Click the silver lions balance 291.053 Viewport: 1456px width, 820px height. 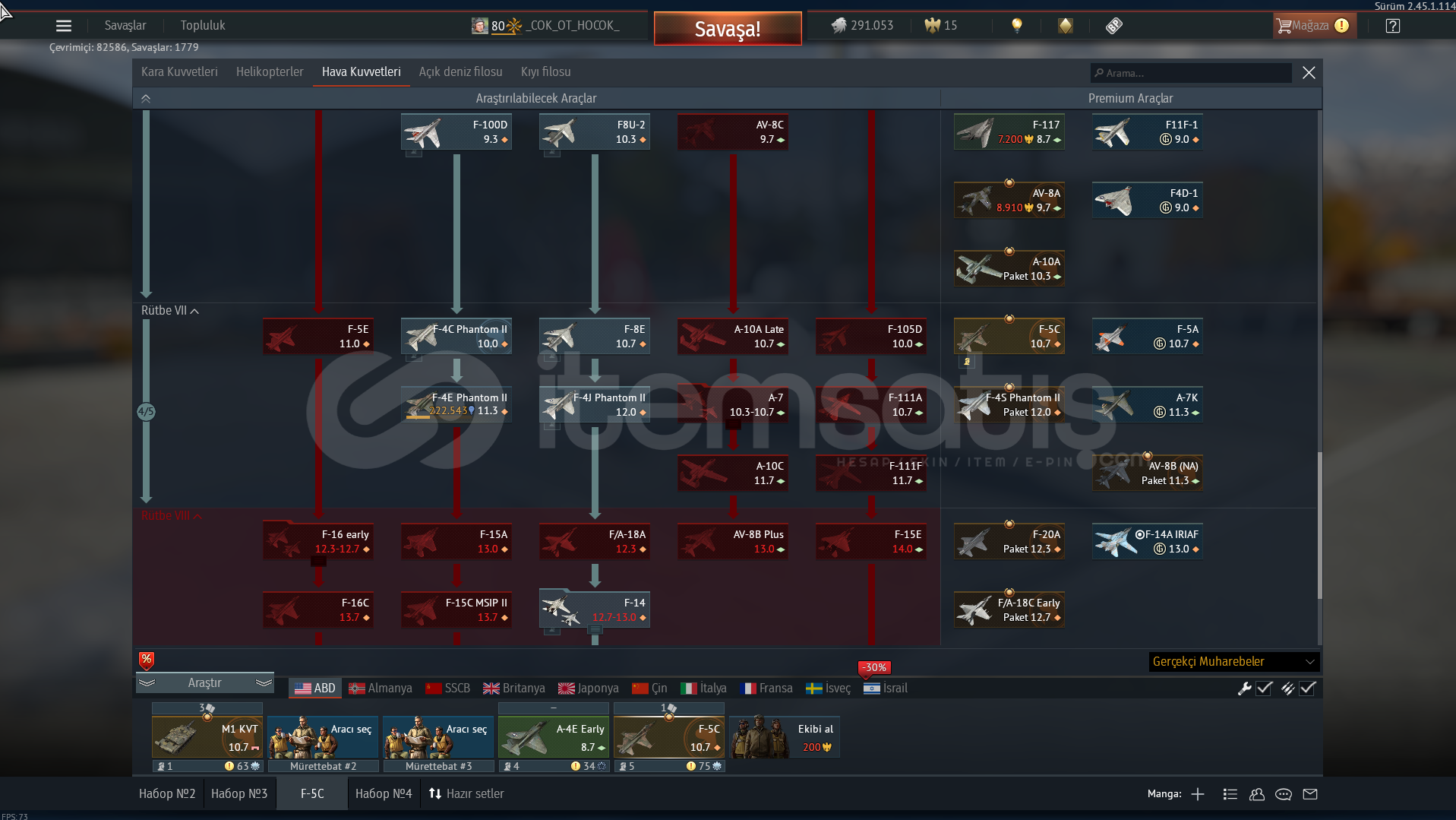[x=862, y=26]
